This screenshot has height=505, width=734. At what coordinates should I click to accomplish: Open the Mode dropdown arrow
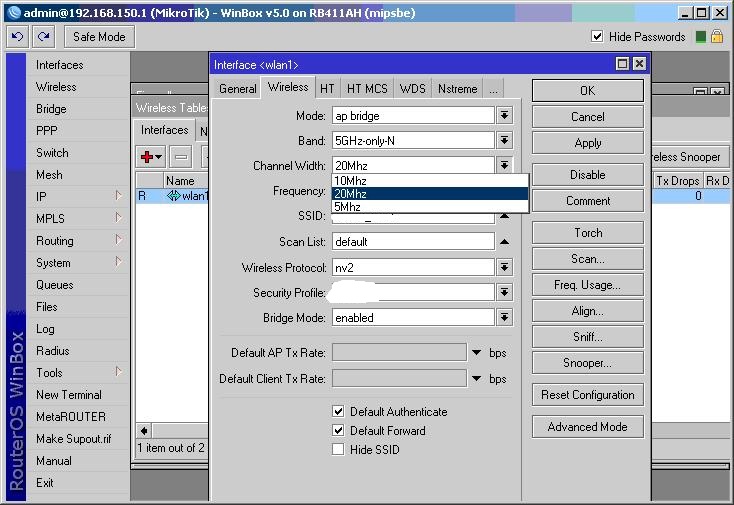(504, 116)
